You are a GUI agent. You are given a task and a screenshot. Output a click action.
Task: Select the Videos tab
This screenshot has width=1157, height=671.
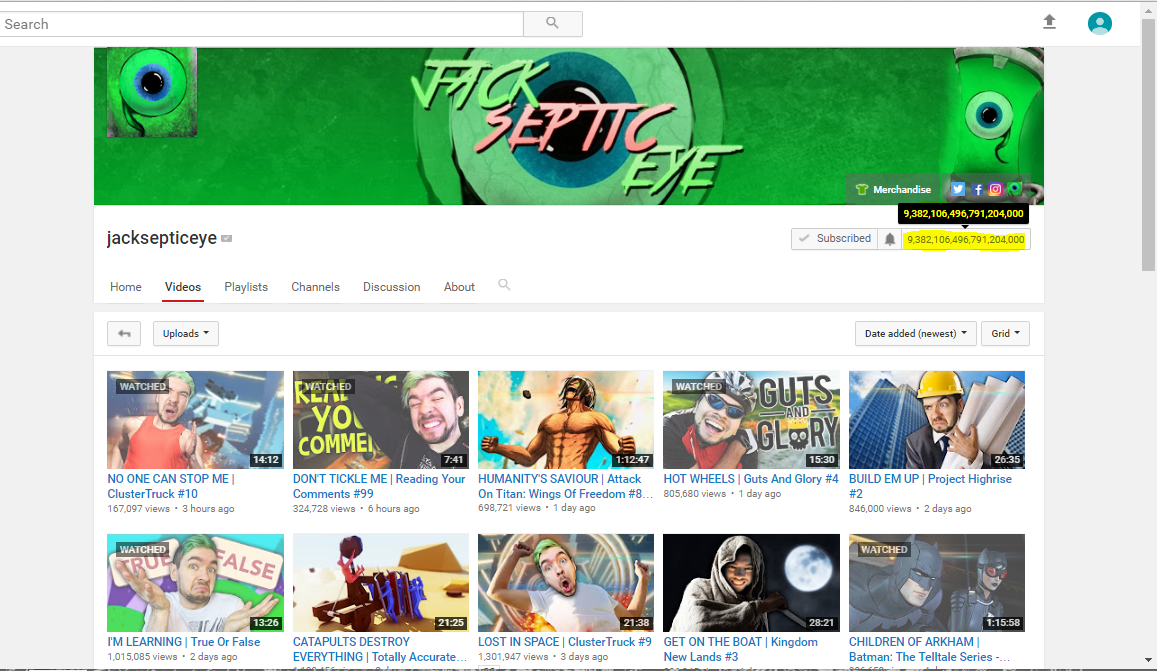[x=183, y=287]
